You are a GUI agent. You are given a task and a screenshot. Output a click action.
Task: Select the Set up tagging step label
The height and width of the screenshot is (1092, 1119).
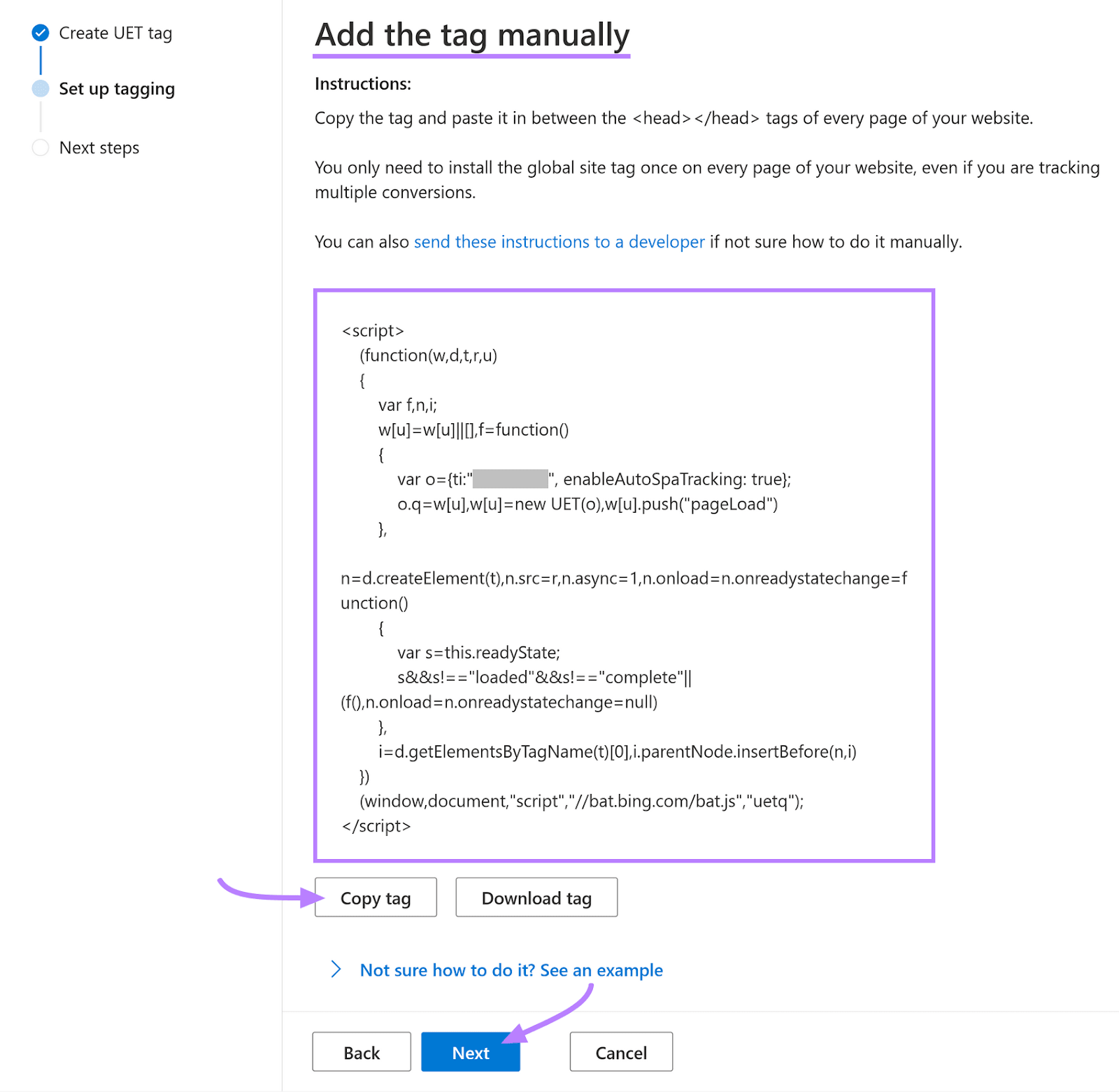point(117,89)
